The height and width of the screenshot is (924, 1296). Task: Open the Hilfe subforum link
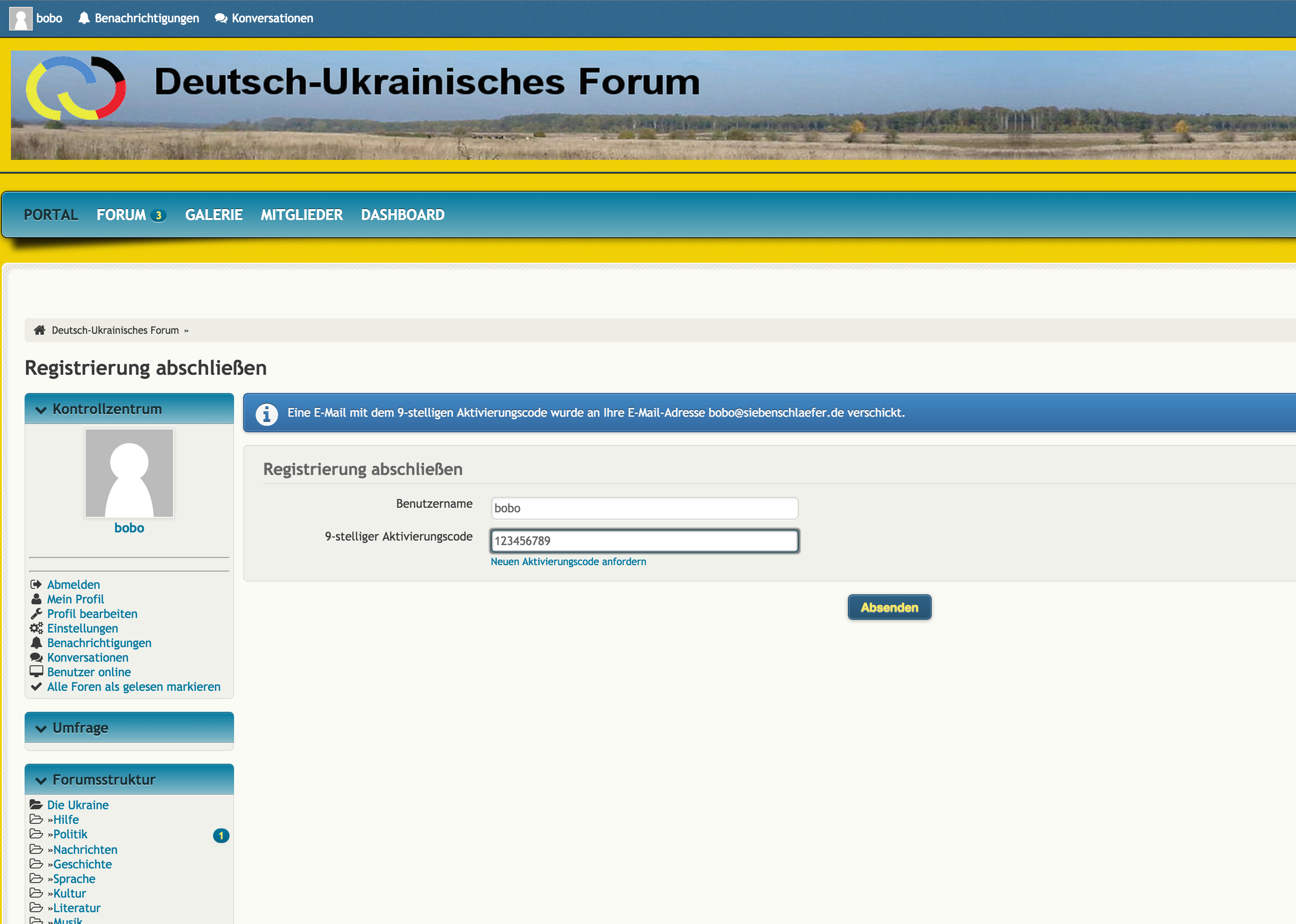(66, 819)
